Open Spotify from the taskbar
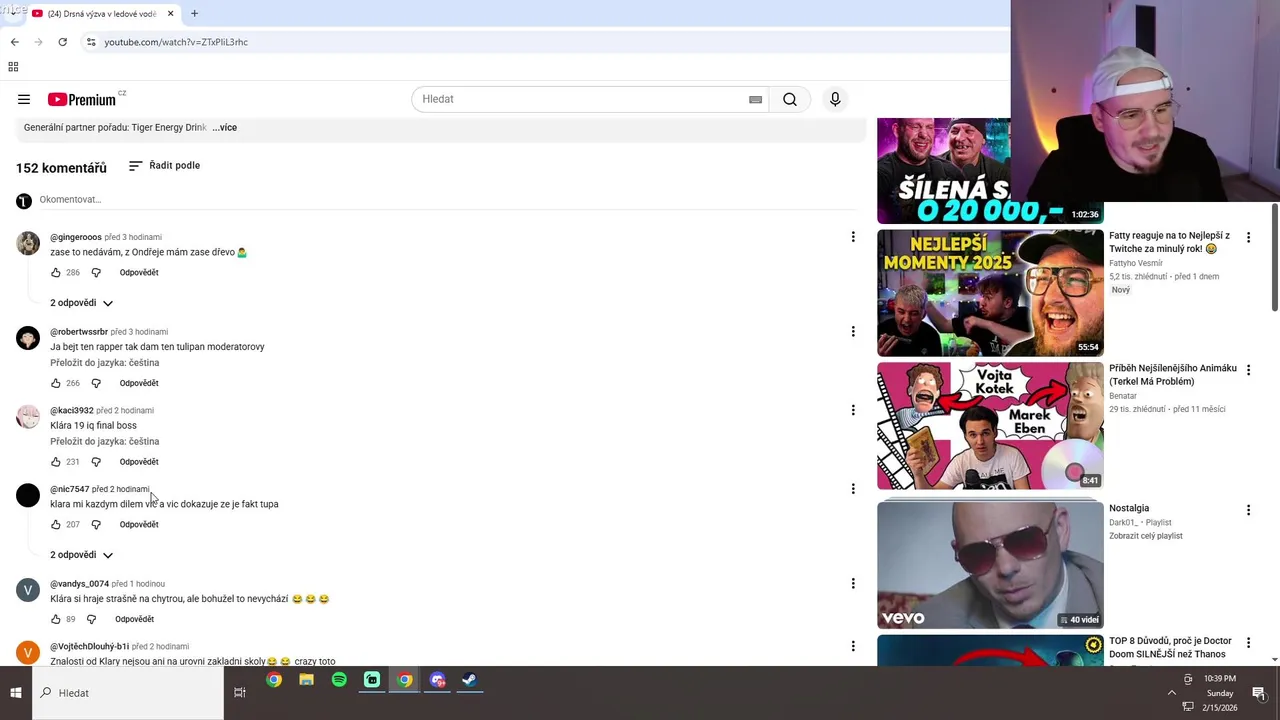This screenshot has height=720, width=1280. tap(339, 680)
